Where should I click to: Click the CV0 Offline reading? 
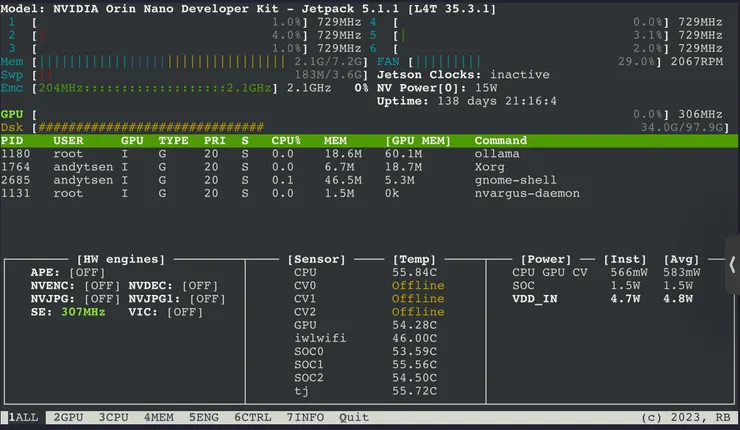coord(418,286)
